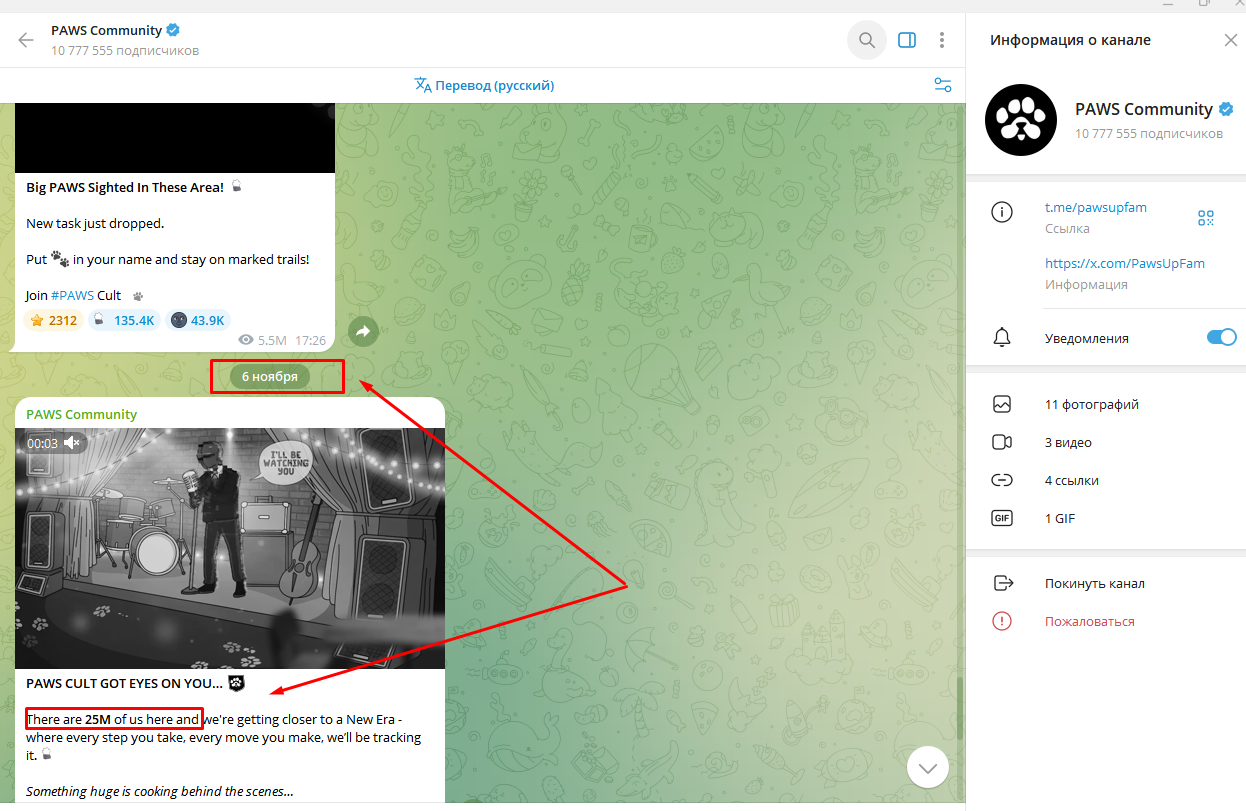Viewport: 1246px width, 811px height.
Task: Click the 17:26 post timestamp
Action: pos(310,340)
